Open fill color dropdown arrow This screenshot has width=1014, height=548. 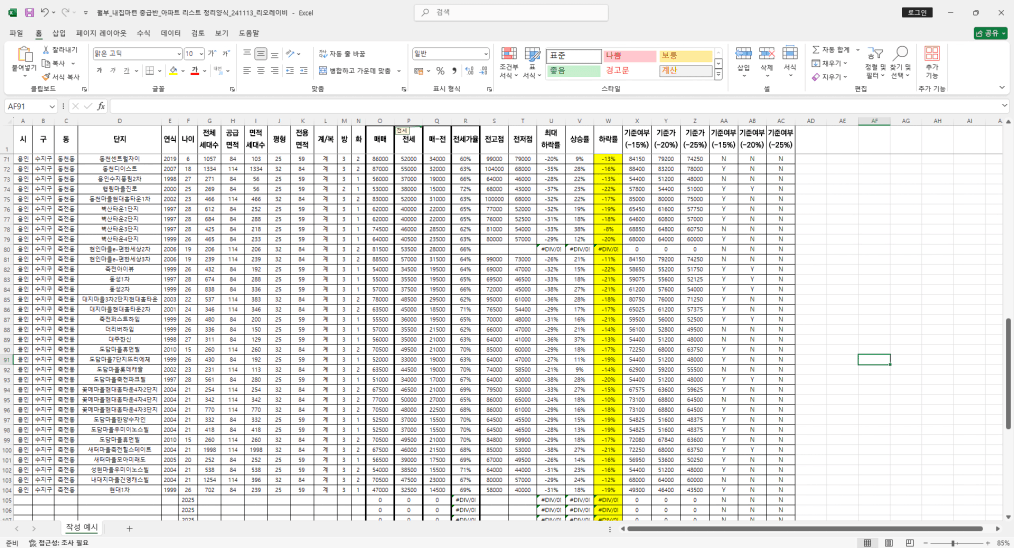[182, 71]
